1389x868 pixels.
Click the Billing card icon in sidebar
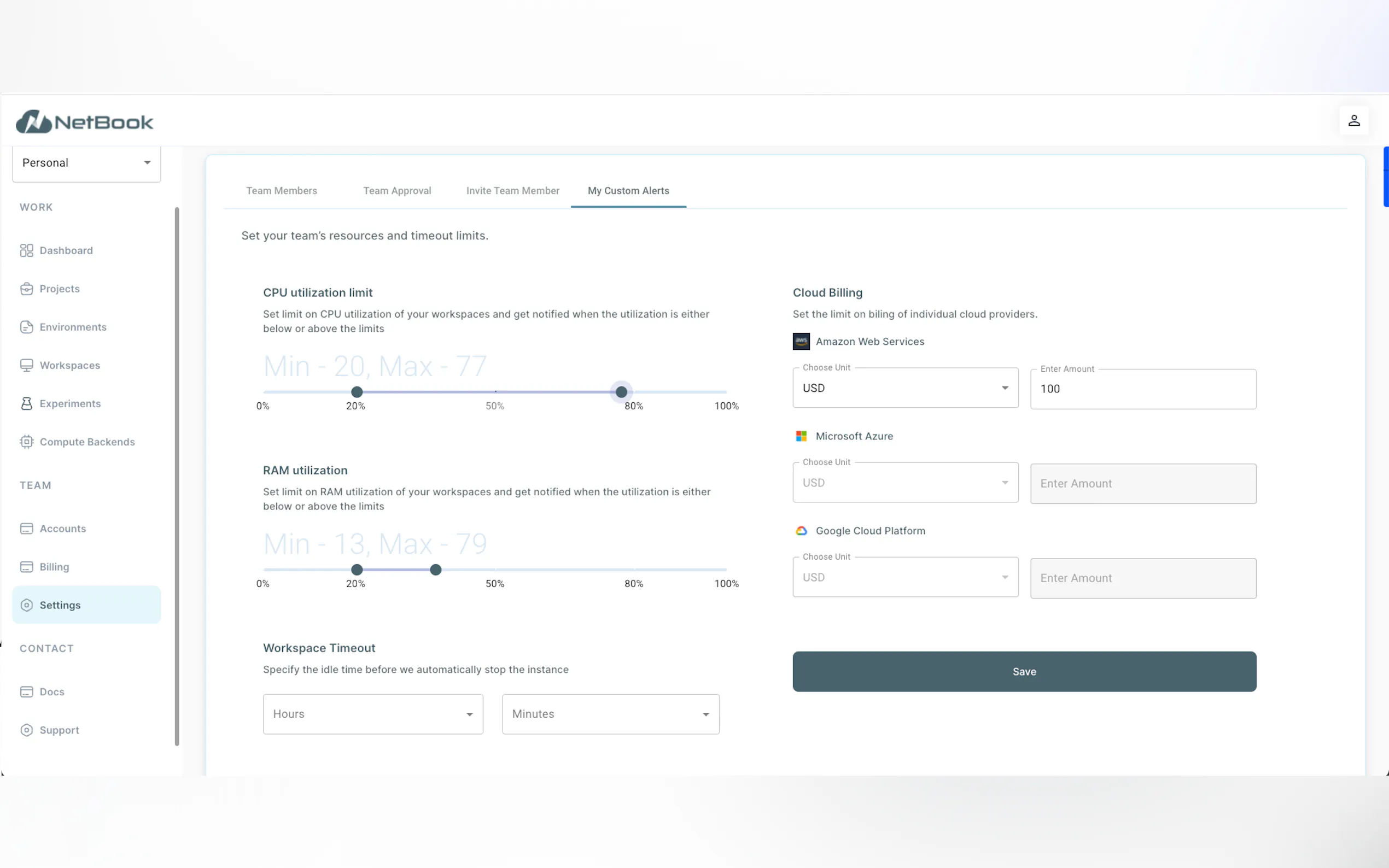[x=26, y=567]
